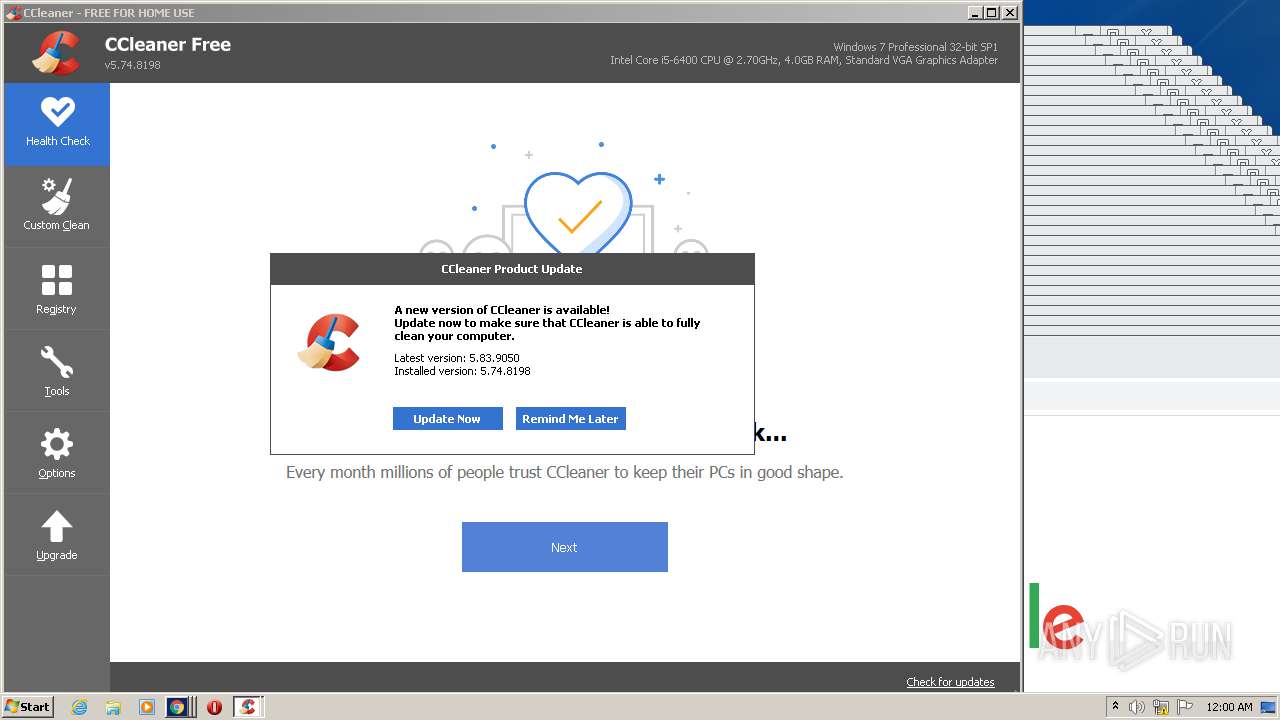Click the CCleaner Product Update dialog title

tap(512, 269)
